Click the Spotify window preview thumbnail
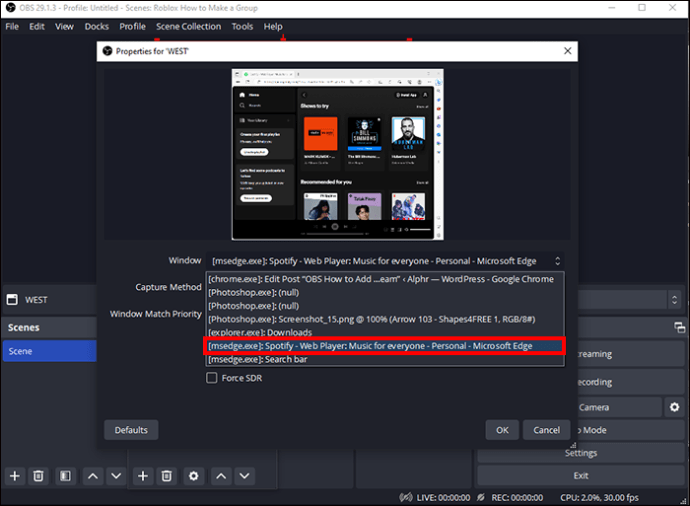The image size is (690, 506). (338, 154)
